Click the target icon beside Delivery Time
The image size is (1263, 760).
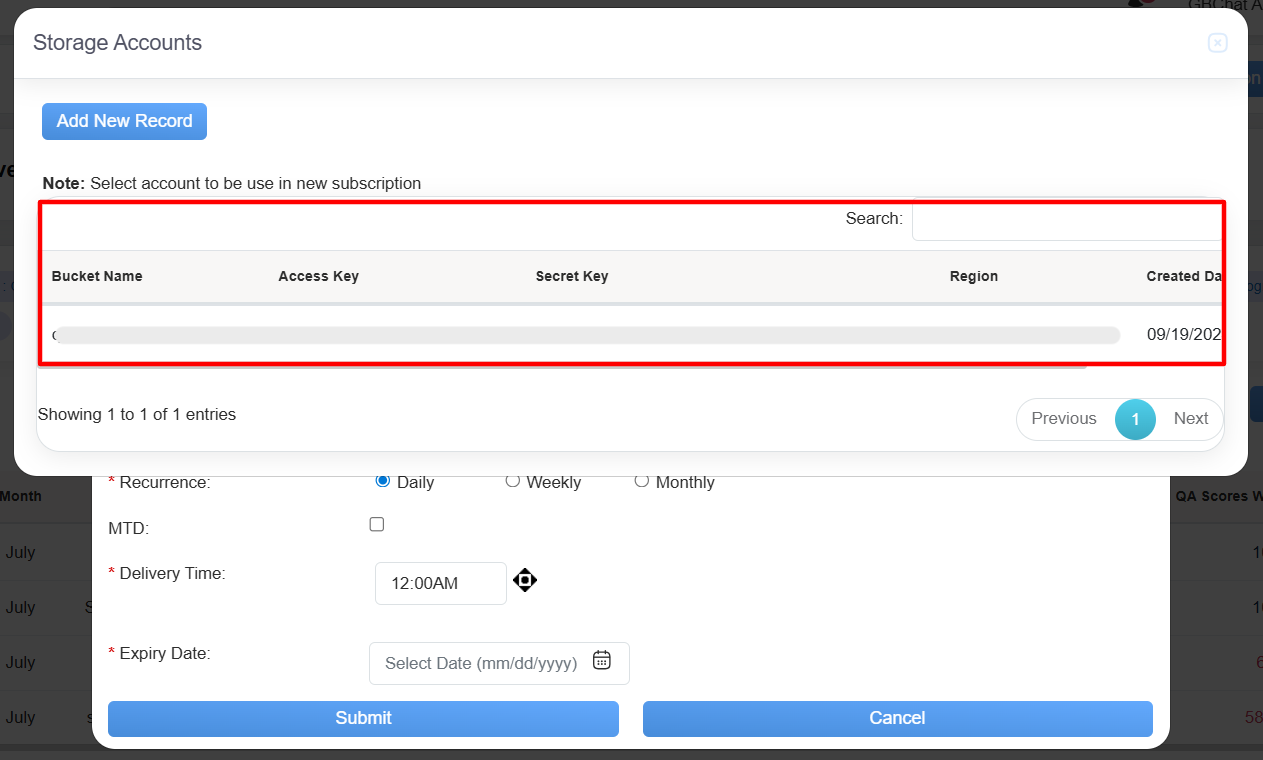tap(525, 580)
